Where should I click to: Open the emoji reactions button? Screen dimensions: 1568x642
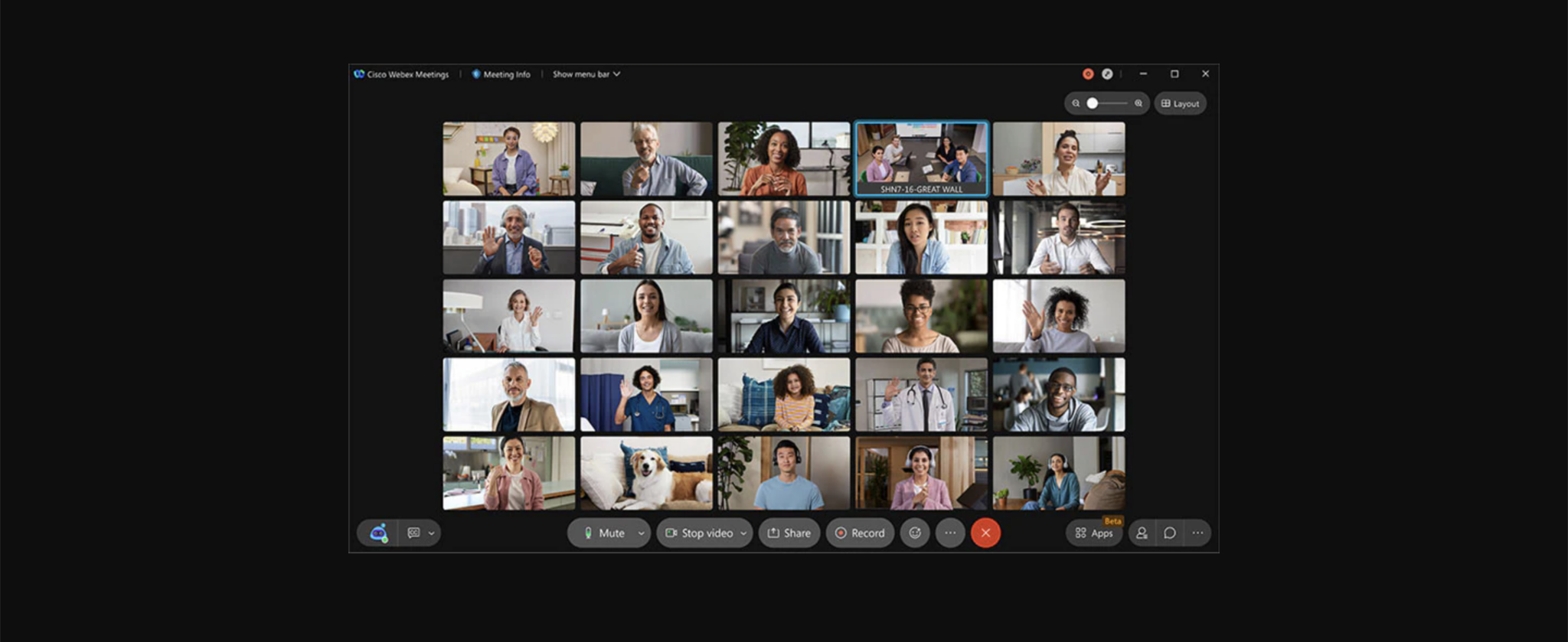[915, 533]
